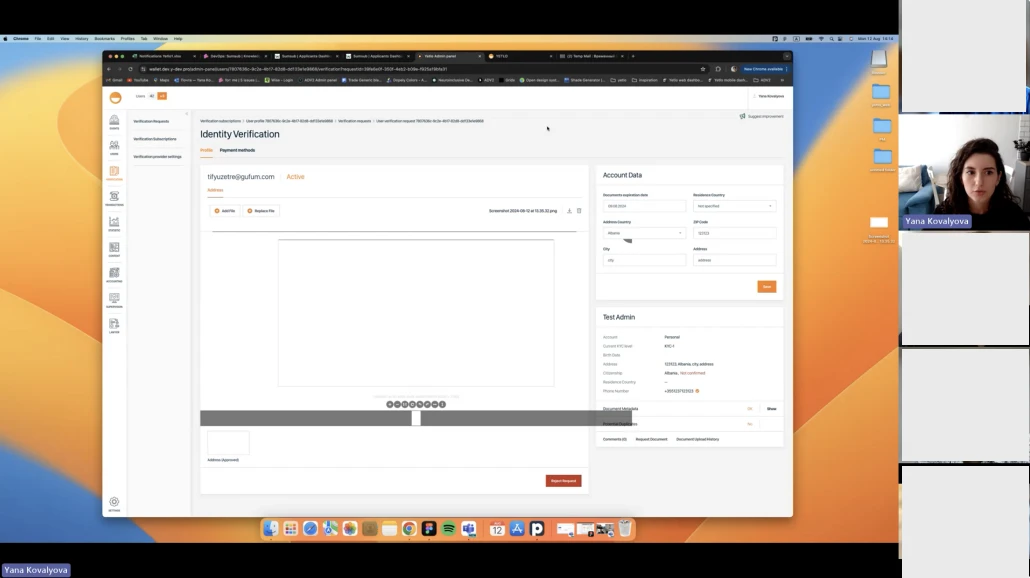Open Spotify from the Dock
The width and height of the screenshot is (1030, 578).
coord(449,529)
